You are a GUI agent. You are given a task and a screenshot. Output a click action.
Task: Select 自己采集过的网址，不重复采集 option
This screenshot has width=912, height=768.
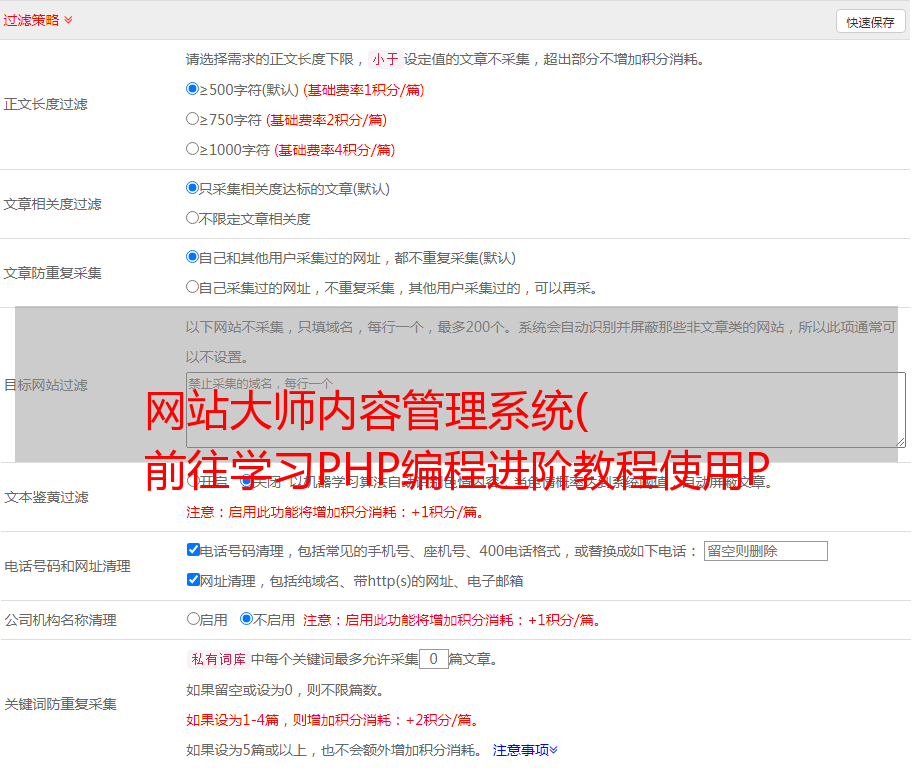click(x=192, y=287)
